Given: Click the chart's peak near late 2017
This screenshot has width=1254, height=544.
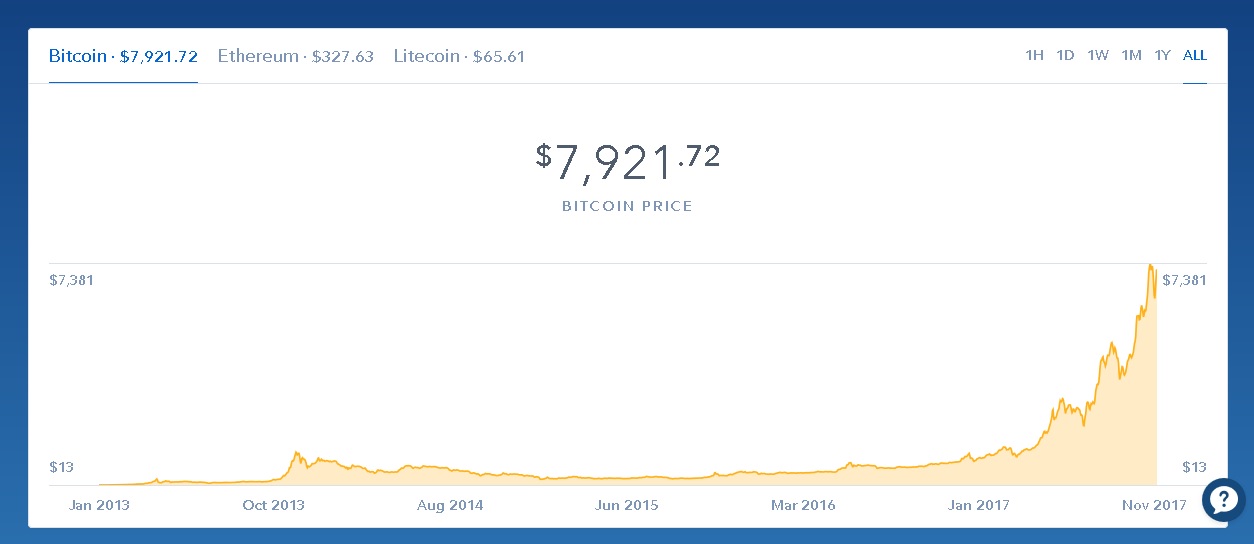Looking at the screenshot, I should click(1151, 266).
